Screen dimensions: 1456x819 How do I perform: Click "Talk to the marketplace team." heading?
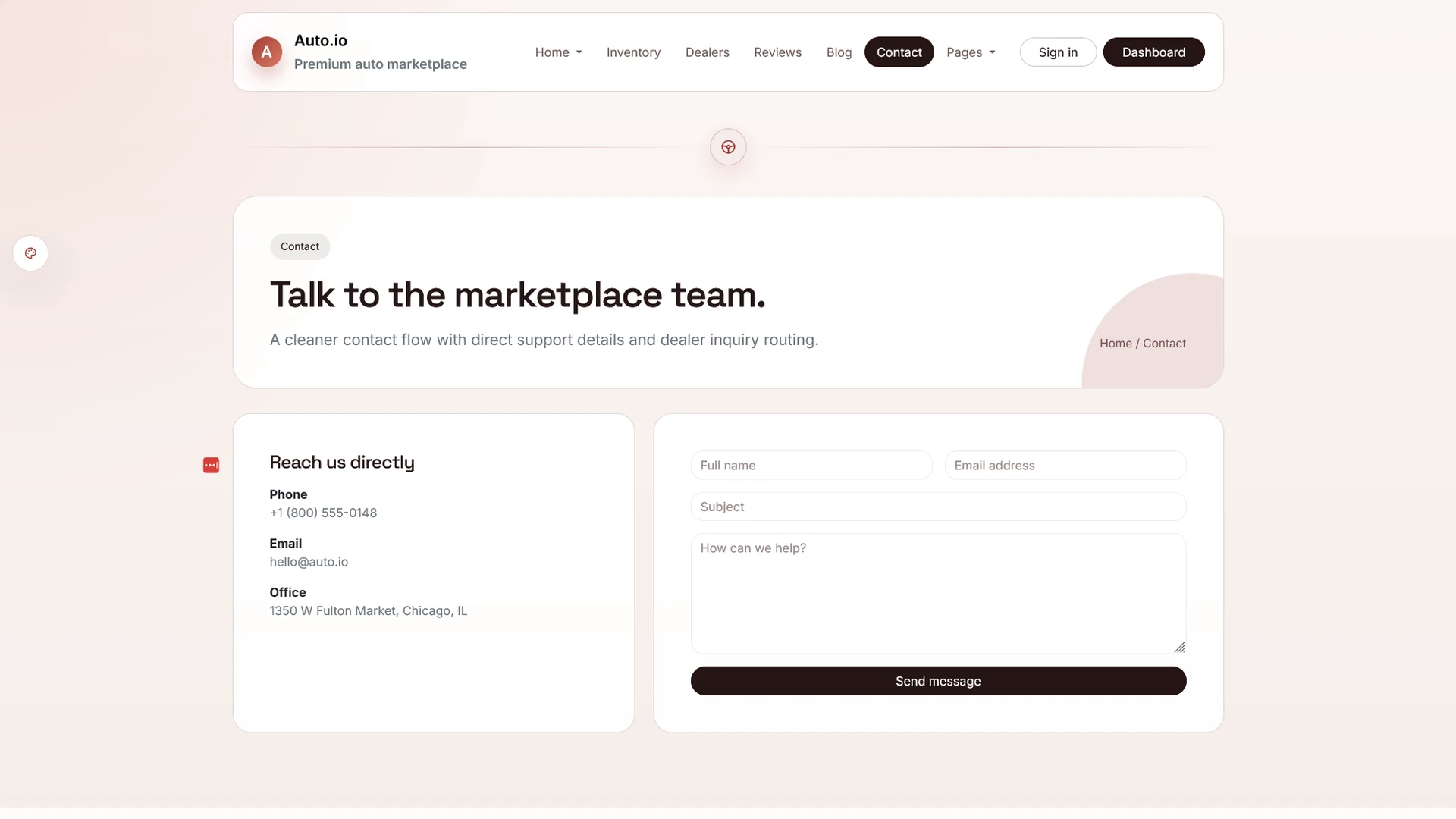click(518, 295)
